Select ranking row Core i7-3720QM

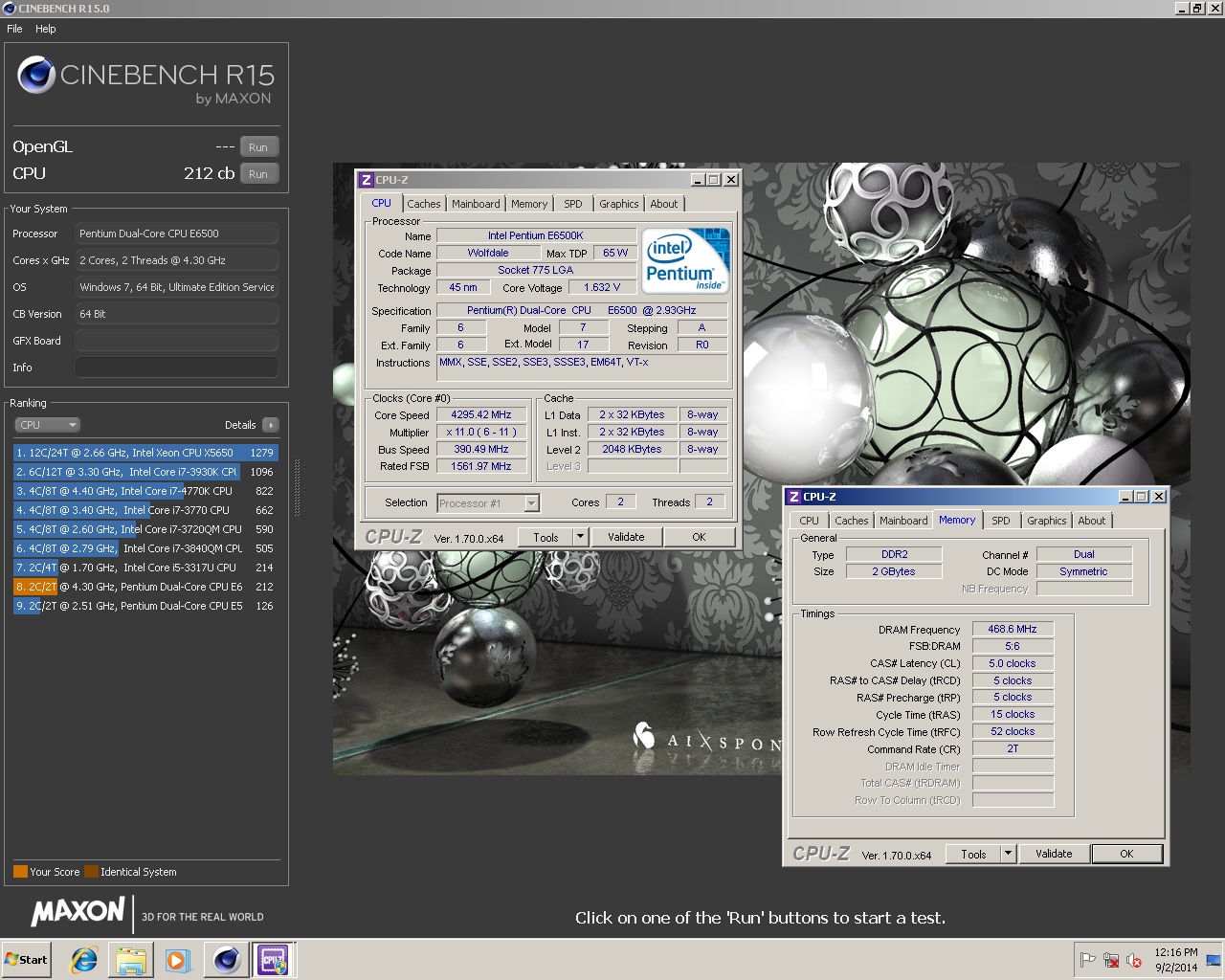tap(145, 529)
